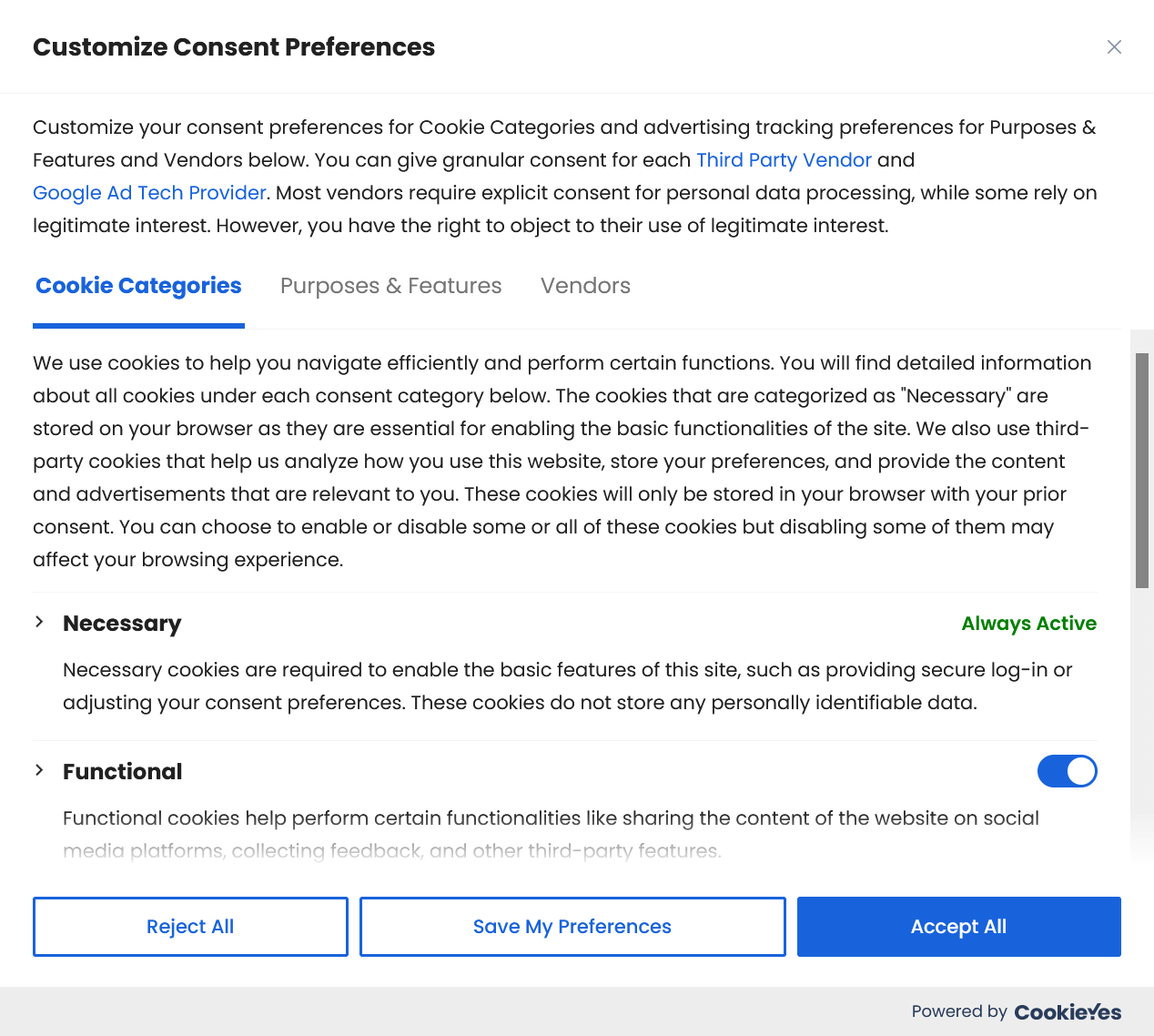Click the CookieYes logo in the footer
Screen dimensions: 1154x1036
(x=1068, y=1012)
